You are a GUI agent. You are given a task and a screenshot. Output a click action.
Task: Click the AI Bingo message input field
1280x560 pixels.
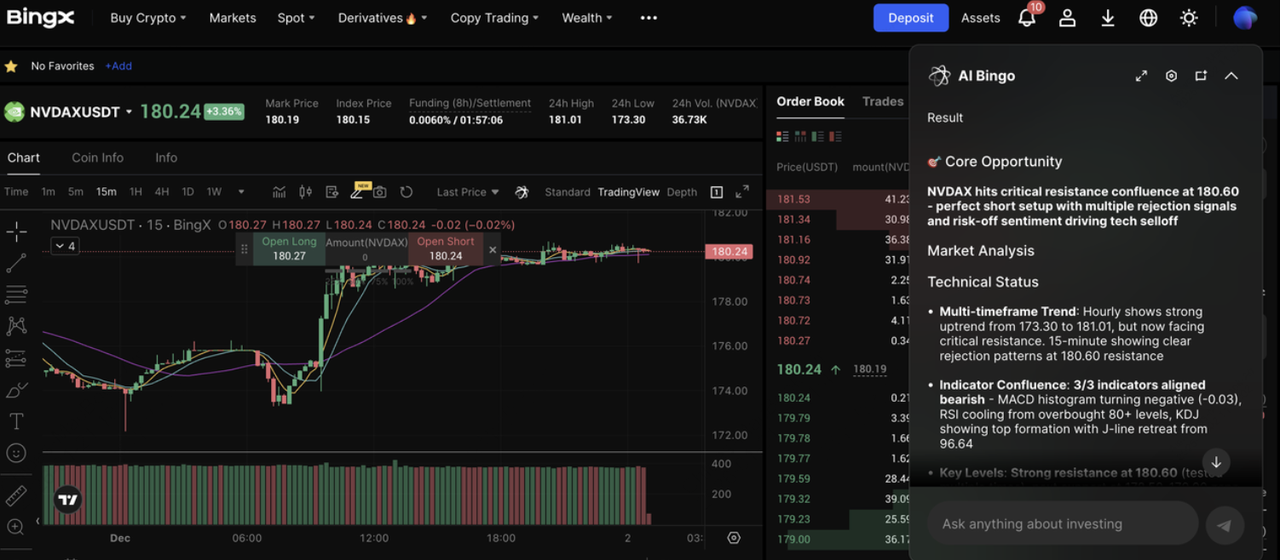(x=1062, y=524)
